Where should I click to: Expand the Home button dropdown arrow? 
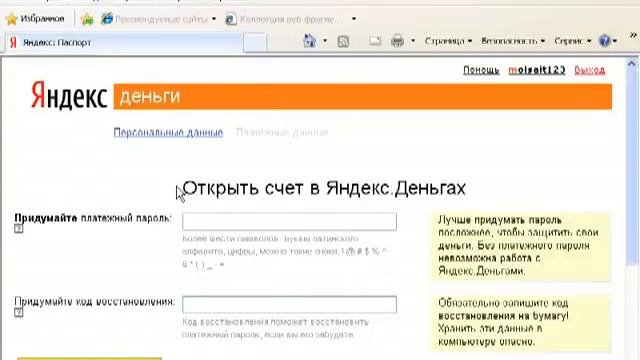325,41
